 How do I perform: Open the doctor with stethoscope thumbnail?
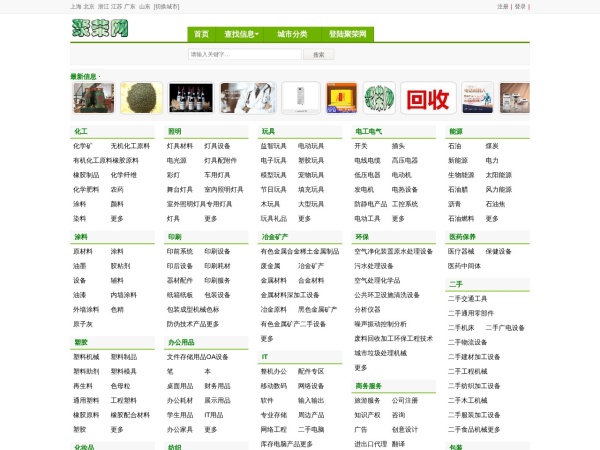tap(248, 98)
